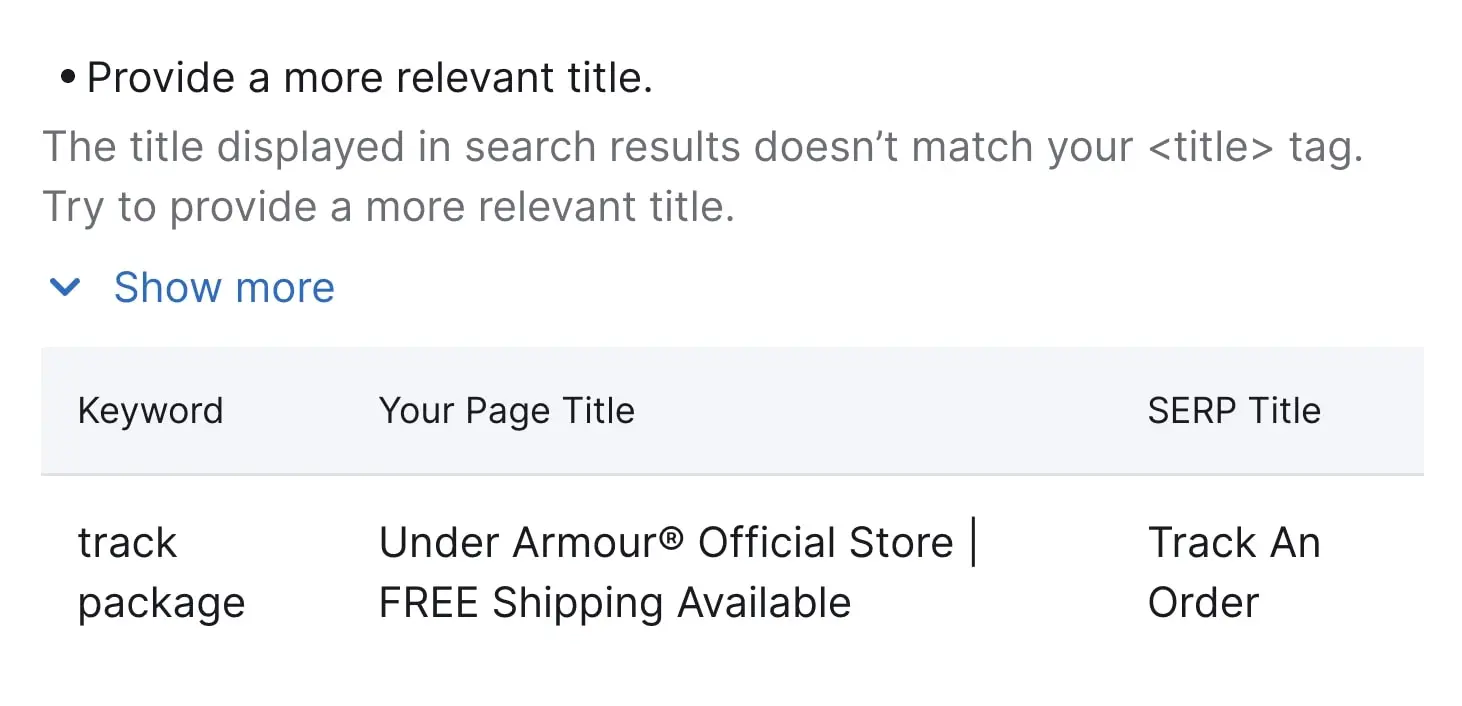This screenshot has width=1462, height=706.
Task: Click the 'Track An Order' SERP title
Action: [1236, 572]
